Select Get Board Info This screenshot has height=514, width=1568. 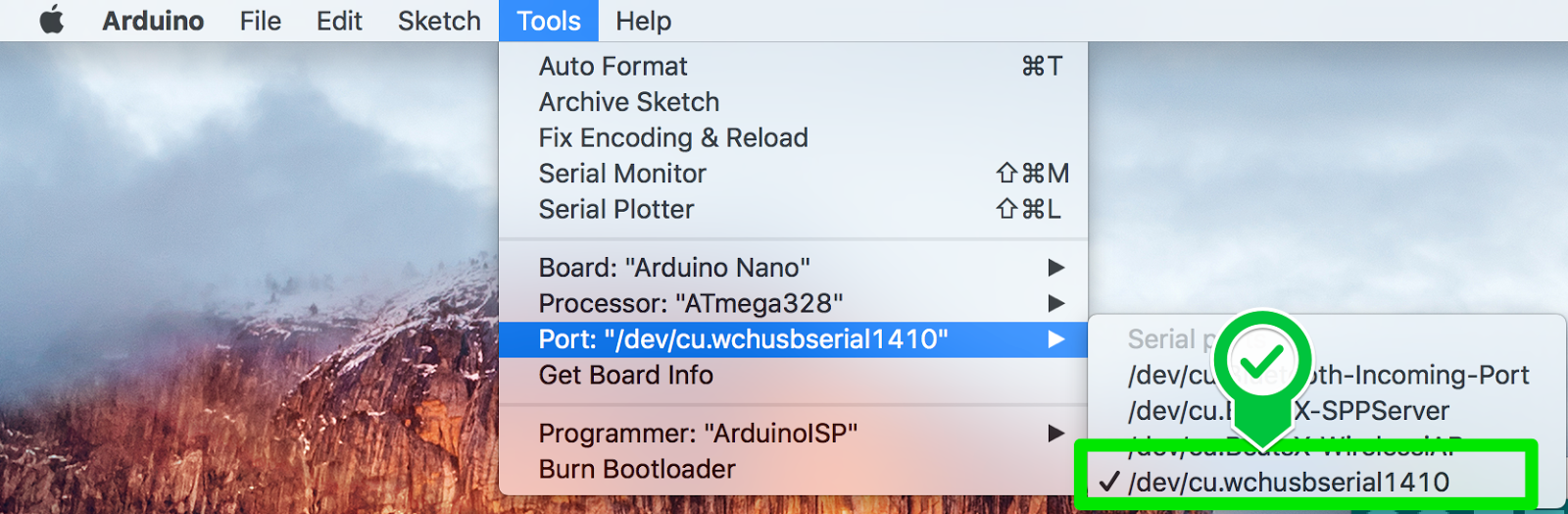[x=626, y=375]
